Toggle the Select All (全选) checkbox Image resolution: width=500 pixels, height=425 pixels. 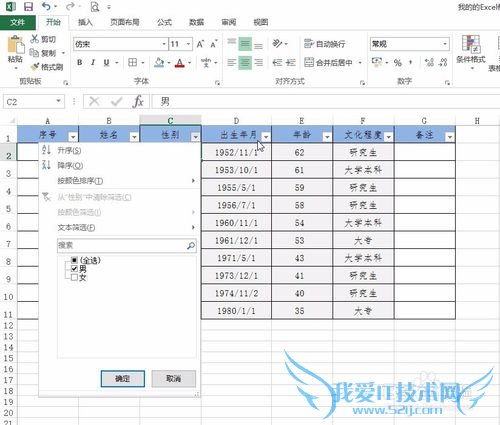pos(74,260)
